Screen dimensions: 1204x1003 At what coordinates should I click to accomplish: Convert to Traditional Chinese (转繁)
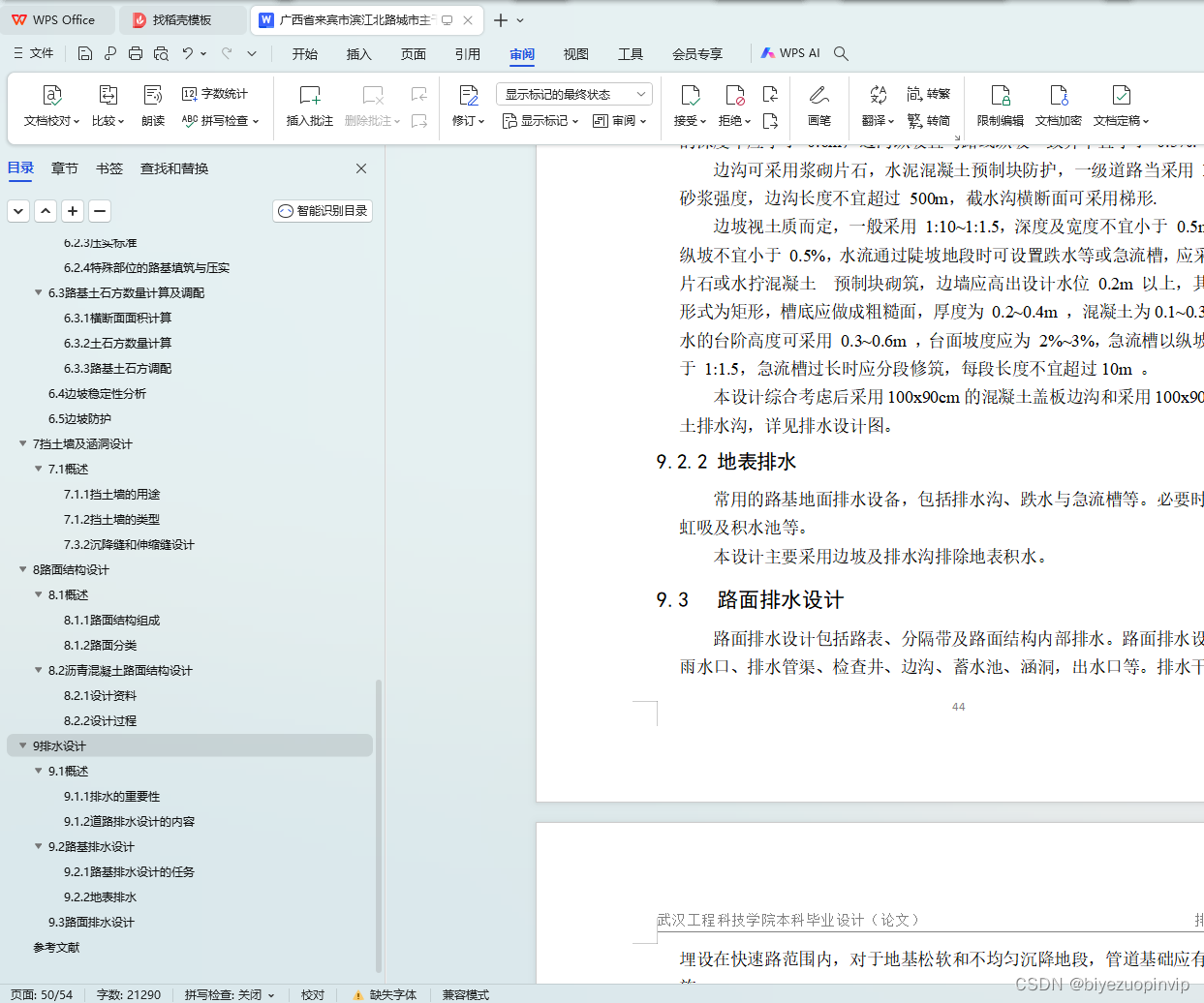click(x=929, y=94)
